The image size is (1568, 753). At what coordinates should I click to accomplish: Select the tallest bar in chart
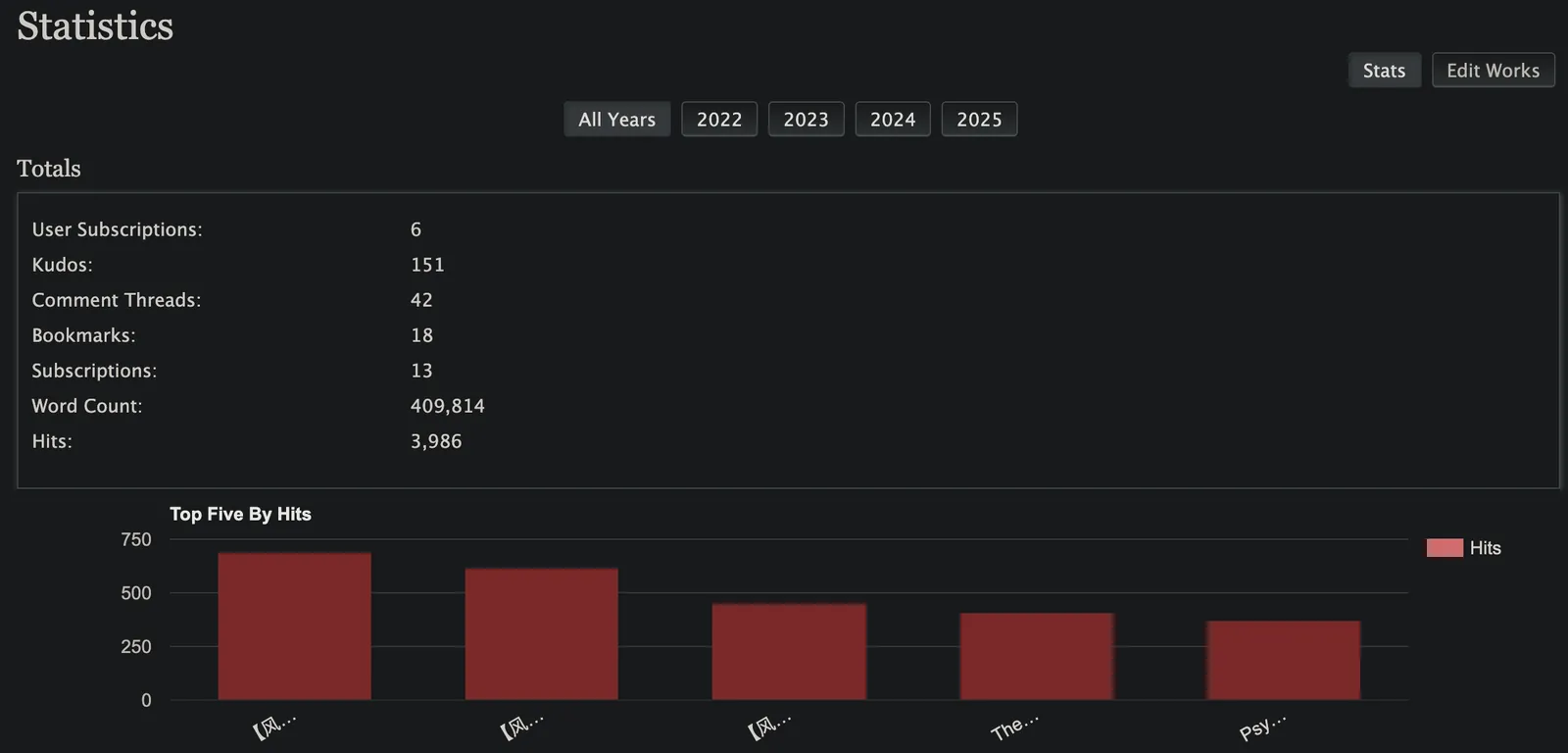pos(294,627)
